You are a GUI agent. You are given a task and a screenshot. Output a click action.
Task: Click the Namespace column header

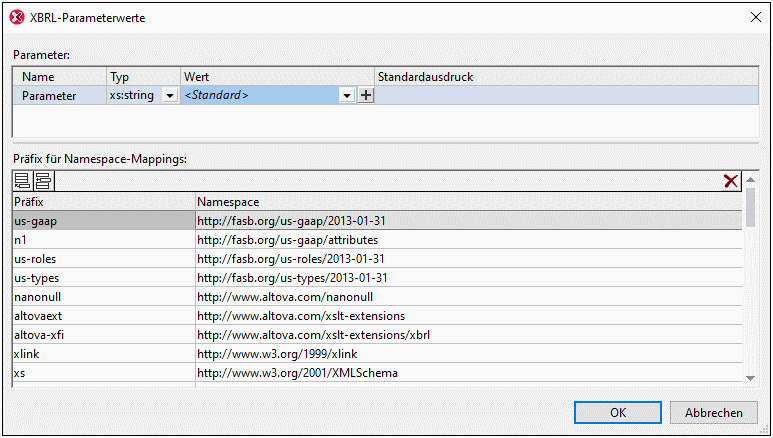pos(468,202)
